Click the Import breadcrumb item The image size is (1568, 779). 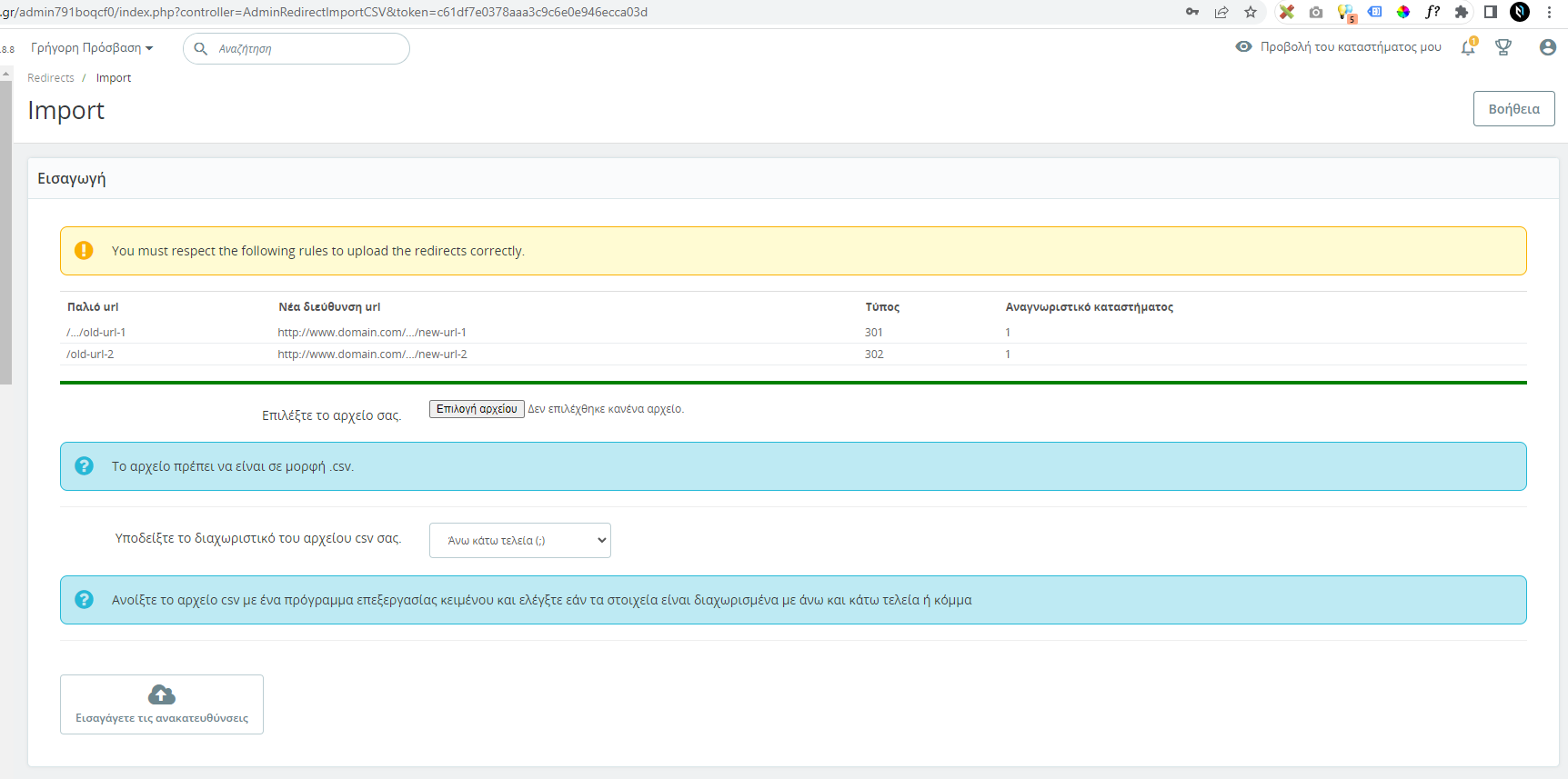114,78
